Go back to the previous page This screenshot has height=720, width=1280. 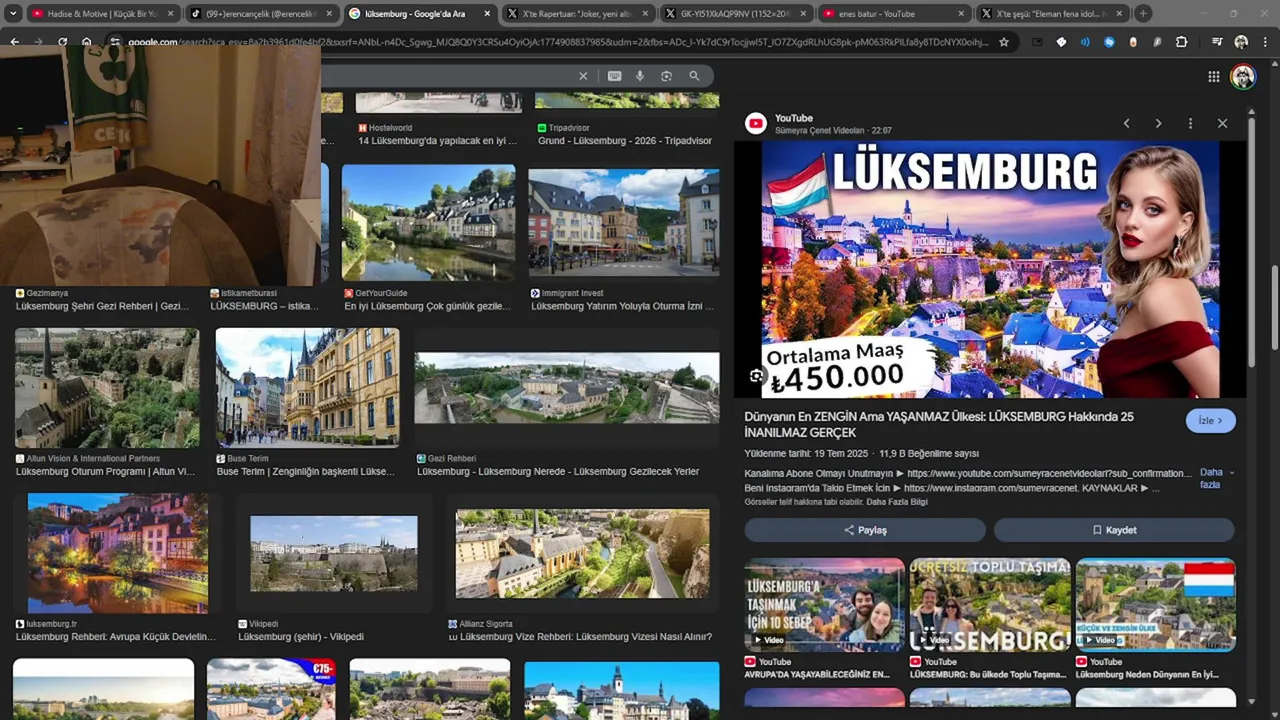tap(14, 42)
